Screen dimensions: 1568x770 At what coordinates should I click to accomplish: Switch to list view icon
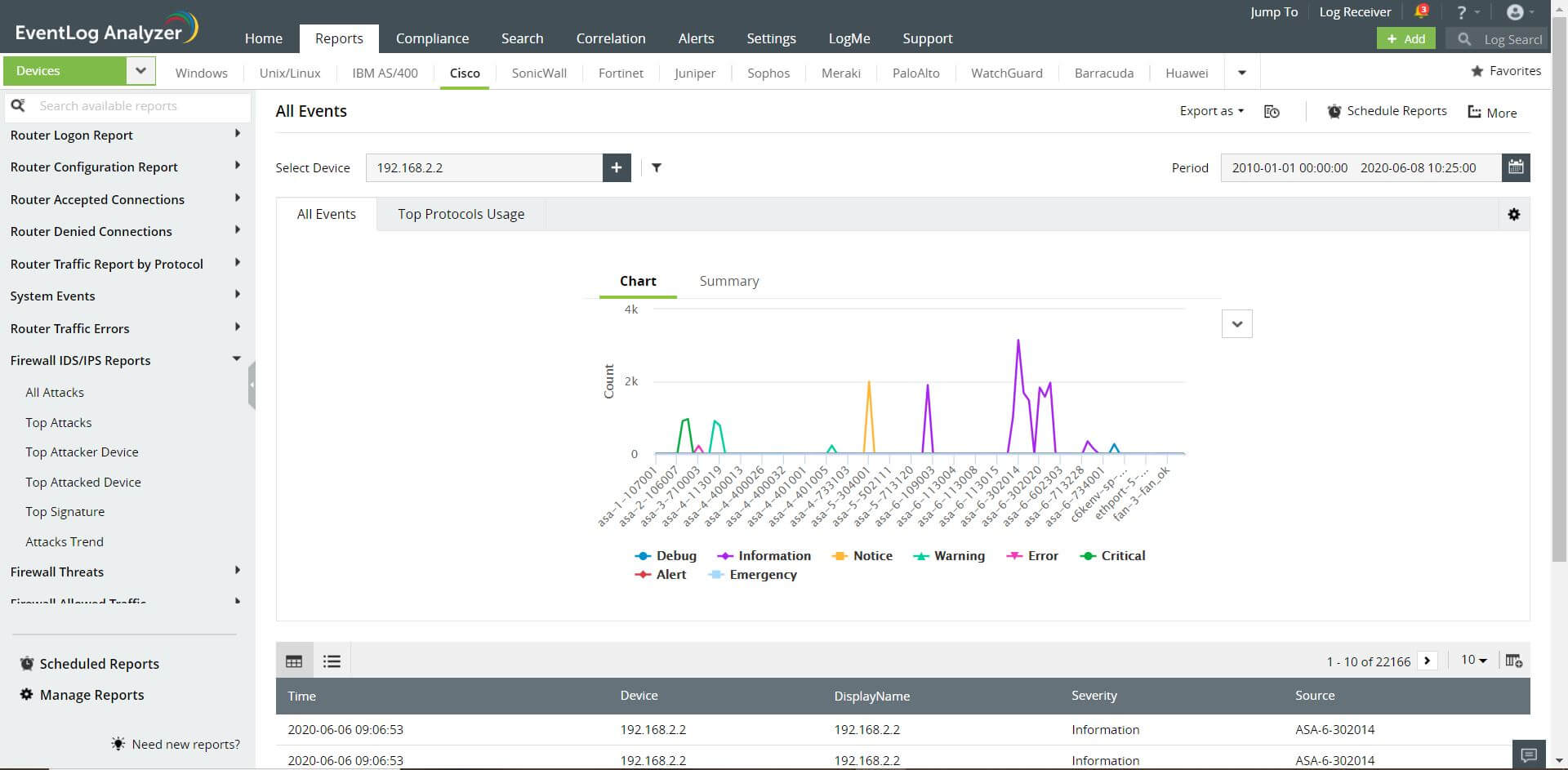(332, 661)
